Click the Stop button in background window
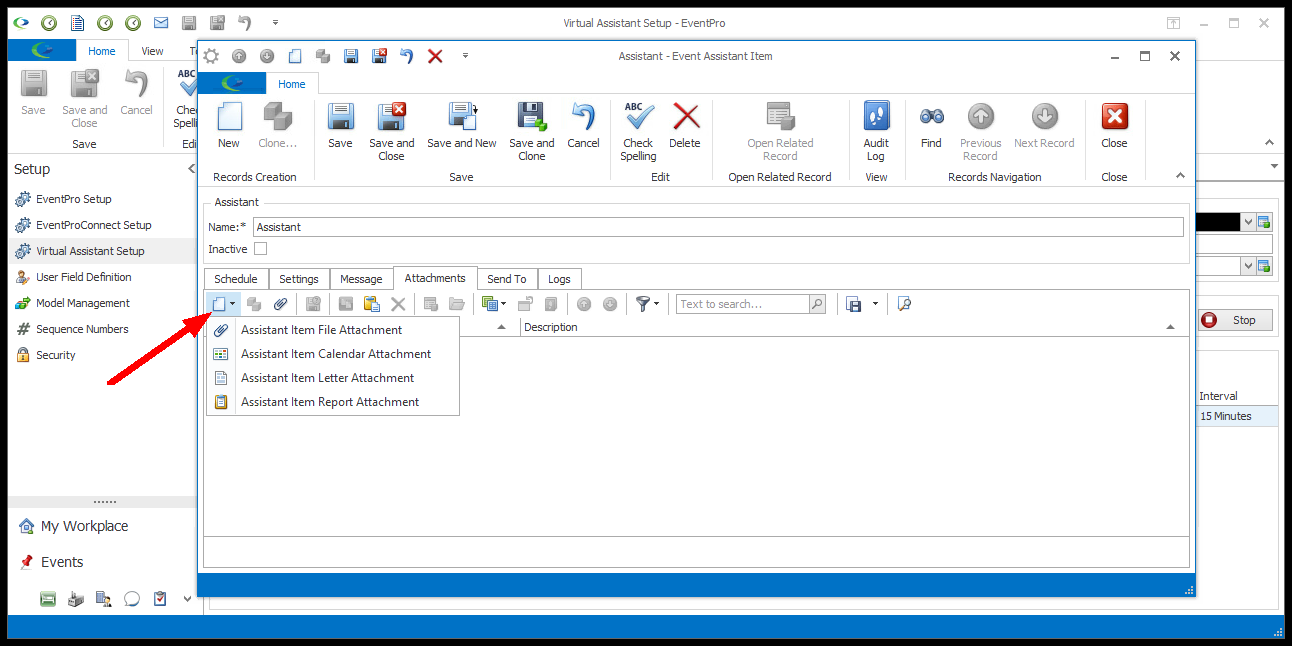The width and height of the screenshot is (1292, 646). pos(1235,320)
